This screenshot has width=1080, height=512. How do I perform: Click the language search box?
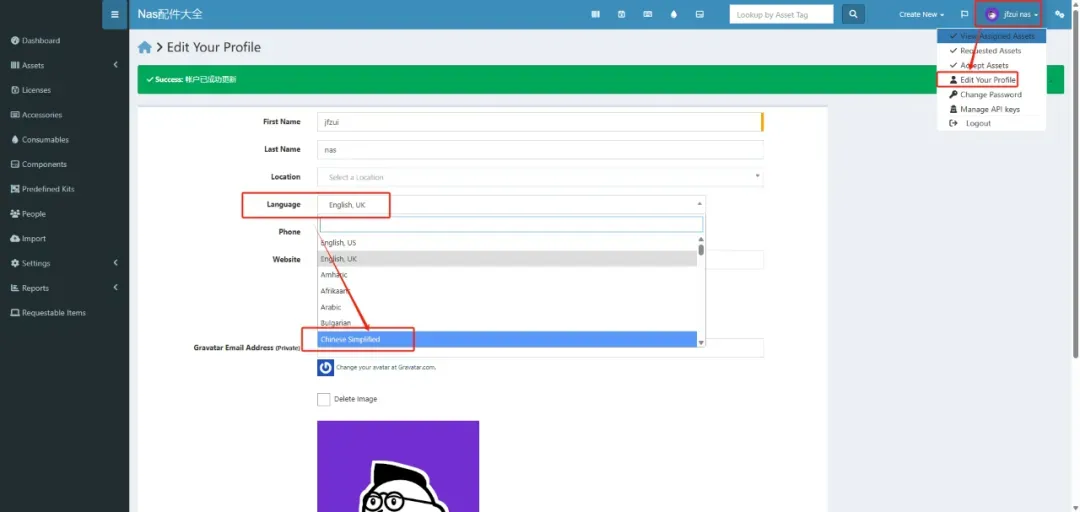(x=511, y=225)
